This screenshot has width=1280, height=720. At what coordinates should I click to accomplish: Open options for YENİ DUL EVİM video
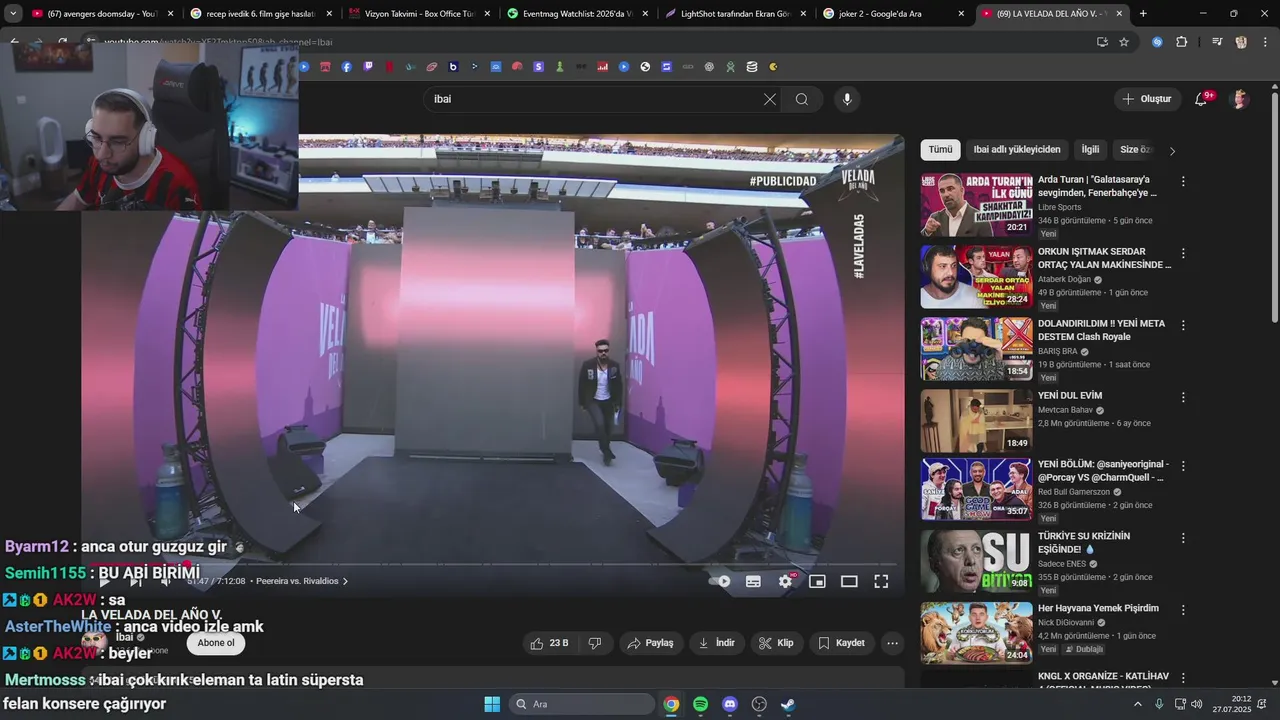(1183, 397)
